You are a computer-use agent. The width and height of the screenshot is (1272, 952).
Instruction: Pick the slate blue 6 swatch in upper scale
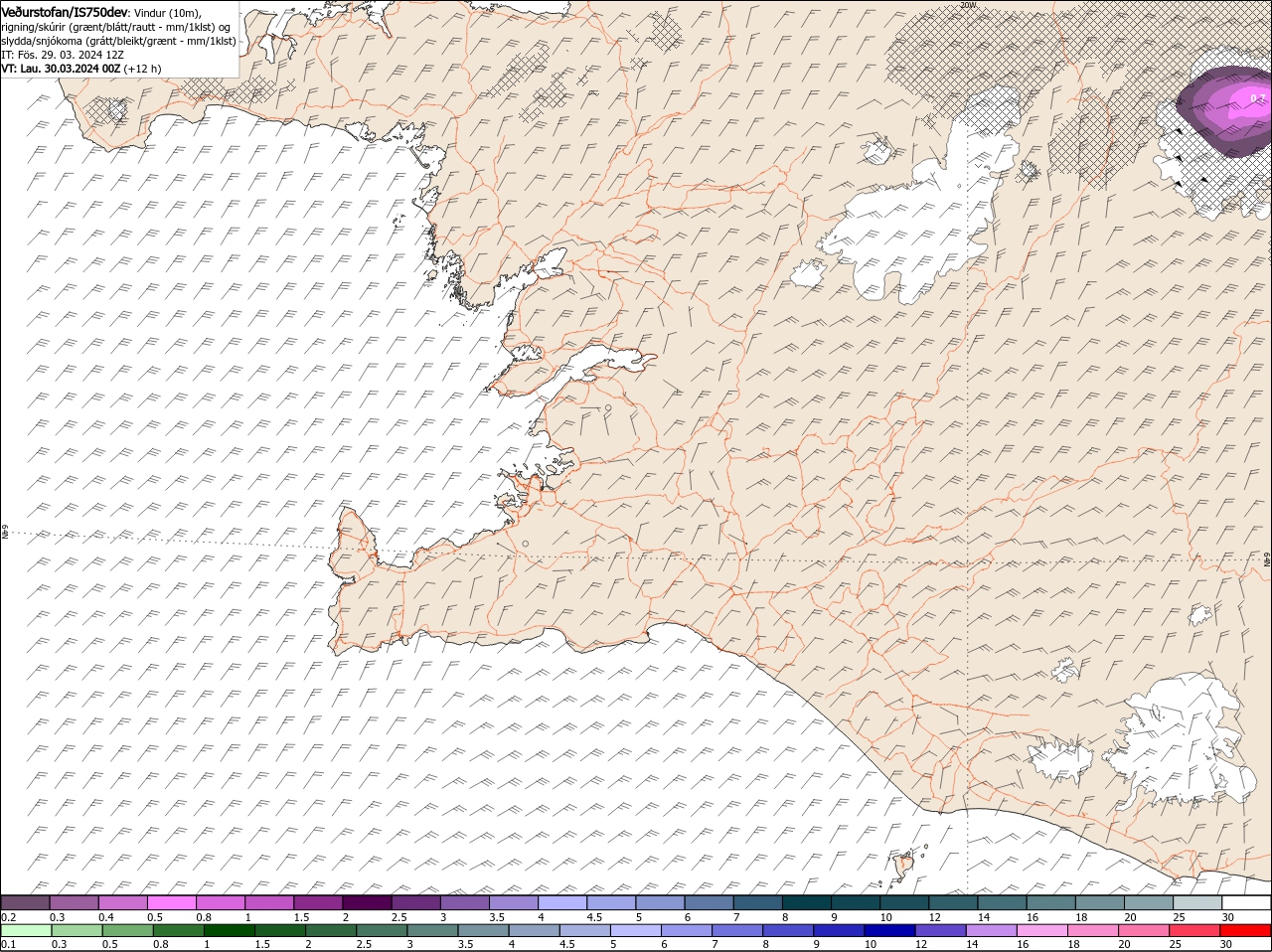[x=710, y=902]
